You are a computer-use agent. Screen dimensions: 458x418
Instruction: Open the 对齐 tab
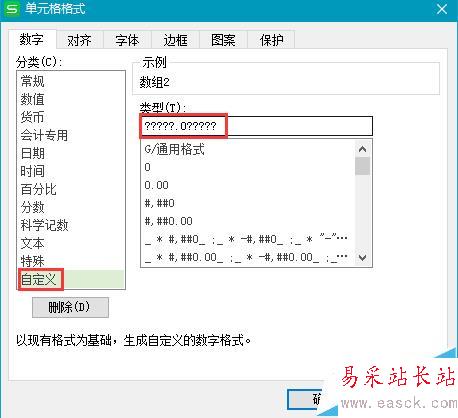79,40
